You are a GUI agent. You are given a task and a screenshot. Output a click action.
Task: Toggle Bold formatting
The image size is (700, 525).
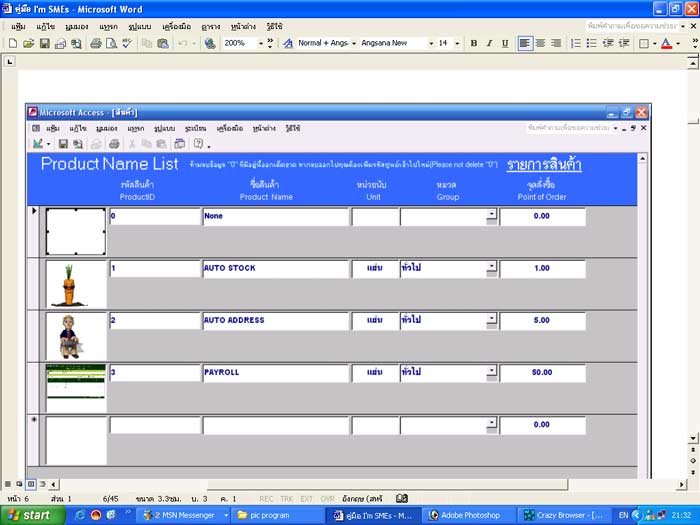point(474,44)
